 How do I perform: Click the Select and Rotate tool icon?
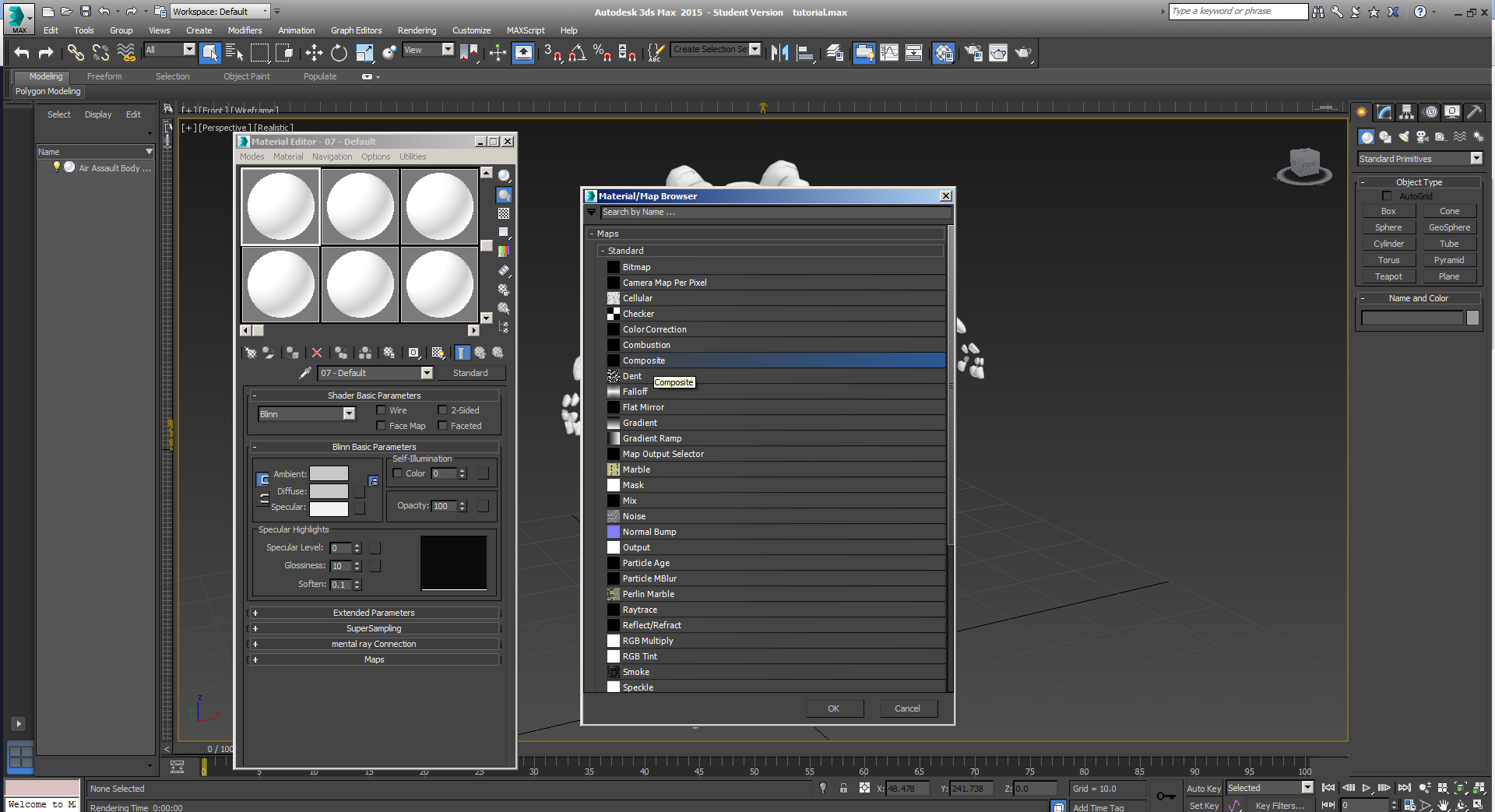(x=339, y=53)
